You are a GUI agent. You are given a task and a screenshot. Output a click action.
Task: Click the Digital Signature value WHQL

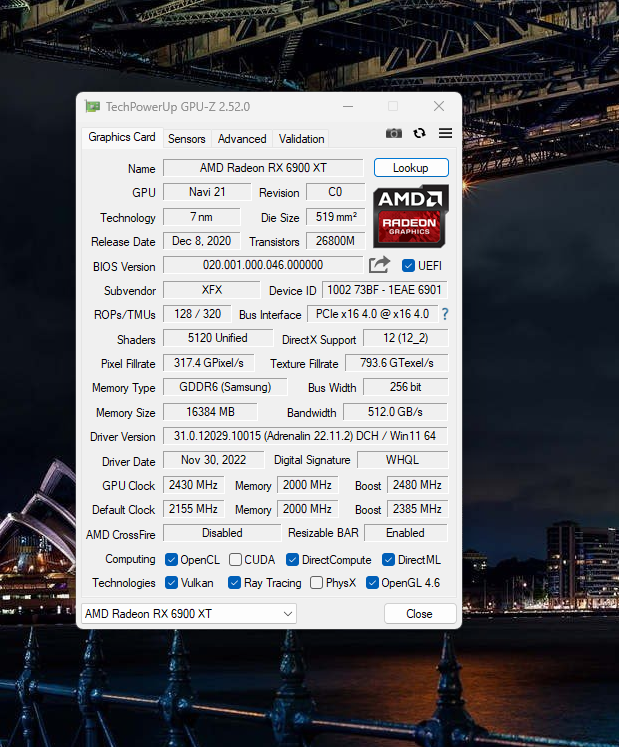coord(403,460)
